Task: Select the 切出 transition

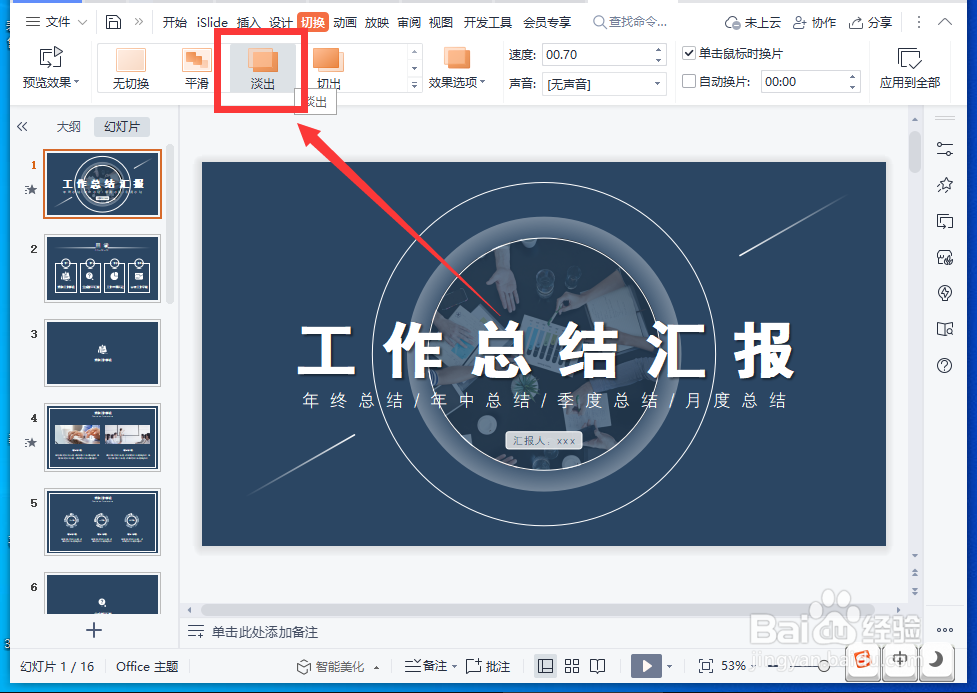Action: [x=328, y=69]
